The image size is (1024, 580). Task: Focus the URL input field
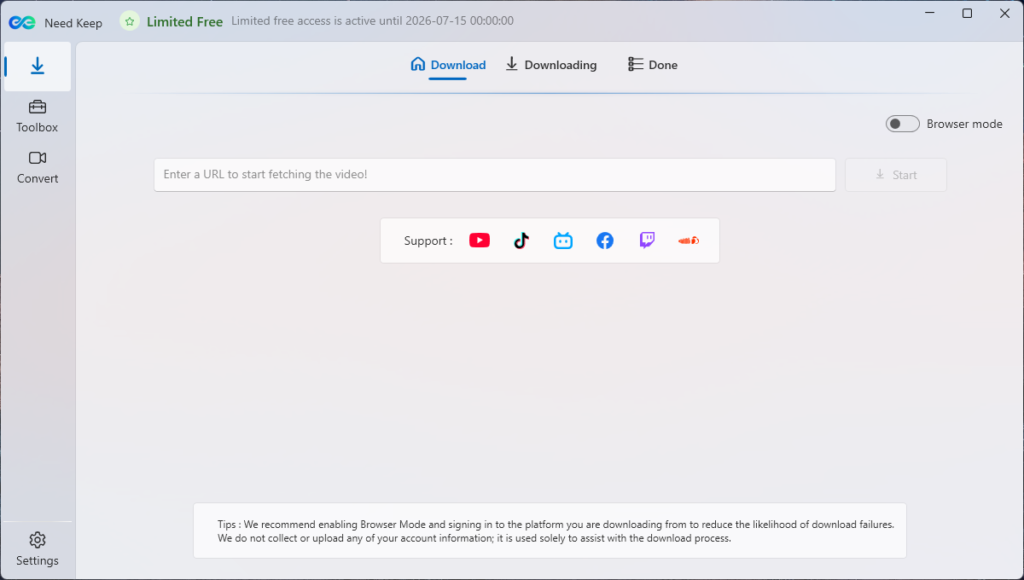click(x=494, y=174)
